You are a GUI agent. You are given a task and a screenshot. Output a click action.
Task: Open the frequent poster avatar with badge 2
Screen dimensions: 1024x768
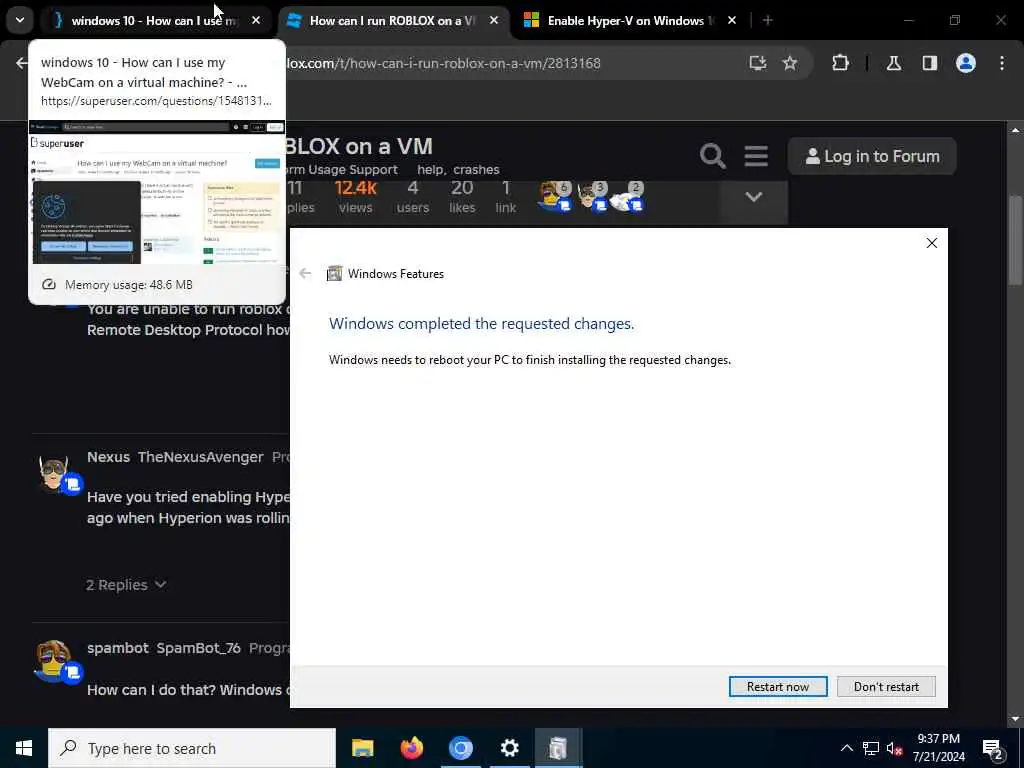628,197
